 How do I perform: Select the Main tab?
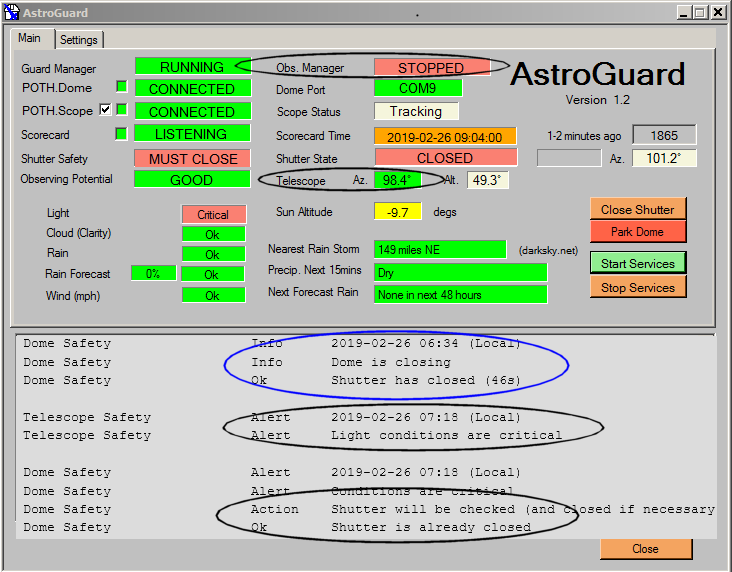30,38
